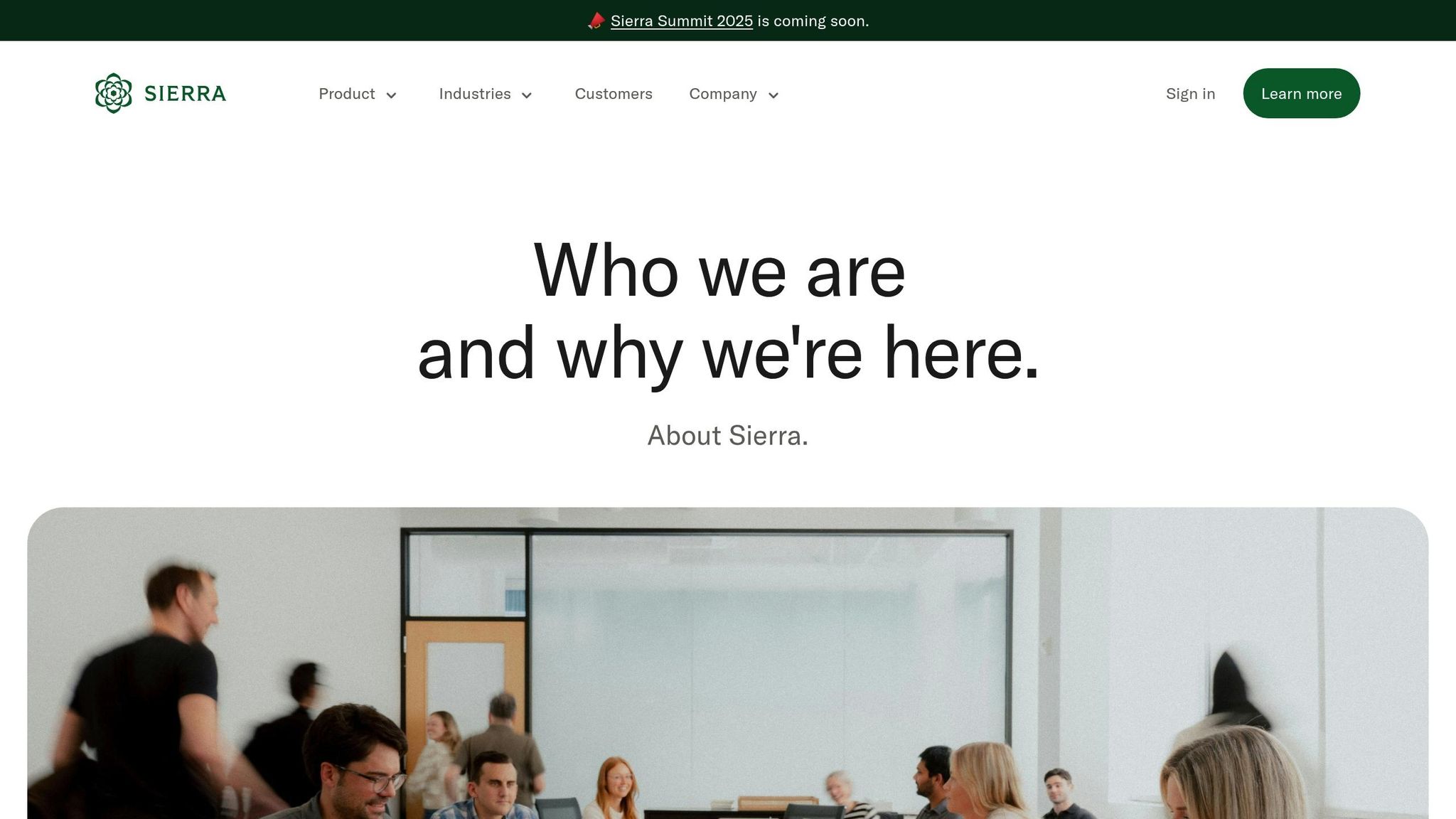This screenshot has height=819, width=1456.
Task: Click the team office hero photo
Action: (728, 663)
